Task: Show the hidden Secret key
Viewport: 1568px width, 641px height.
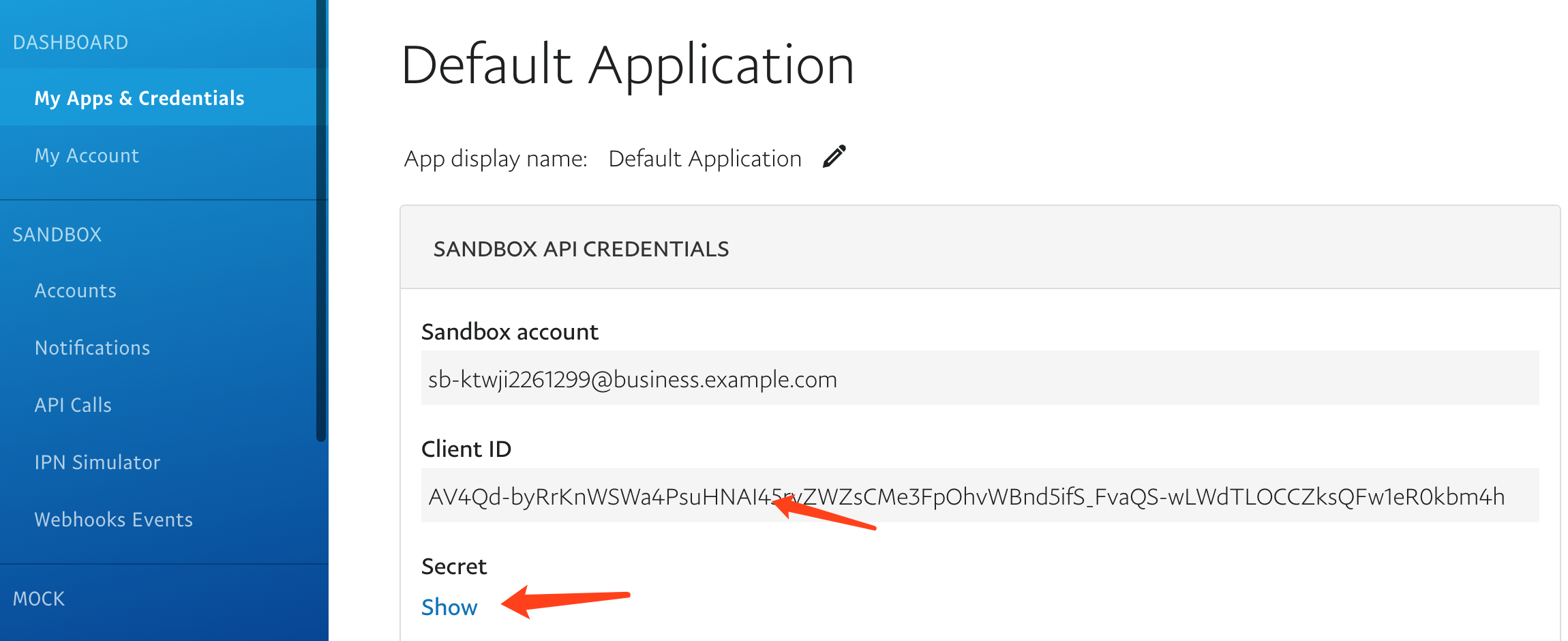Action: (449, 607)
